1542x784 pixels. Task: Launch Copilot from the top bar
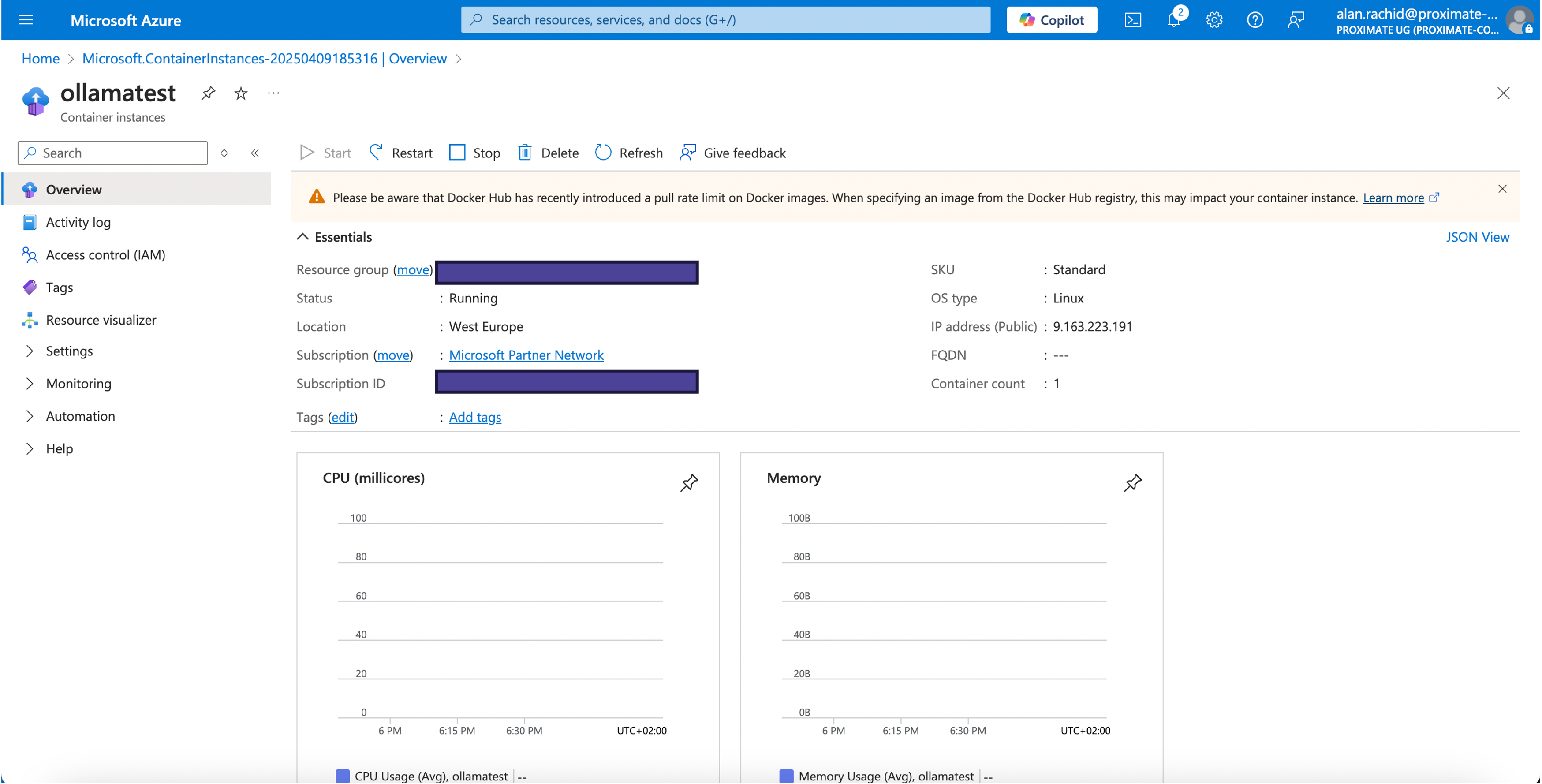[1051, 20]
